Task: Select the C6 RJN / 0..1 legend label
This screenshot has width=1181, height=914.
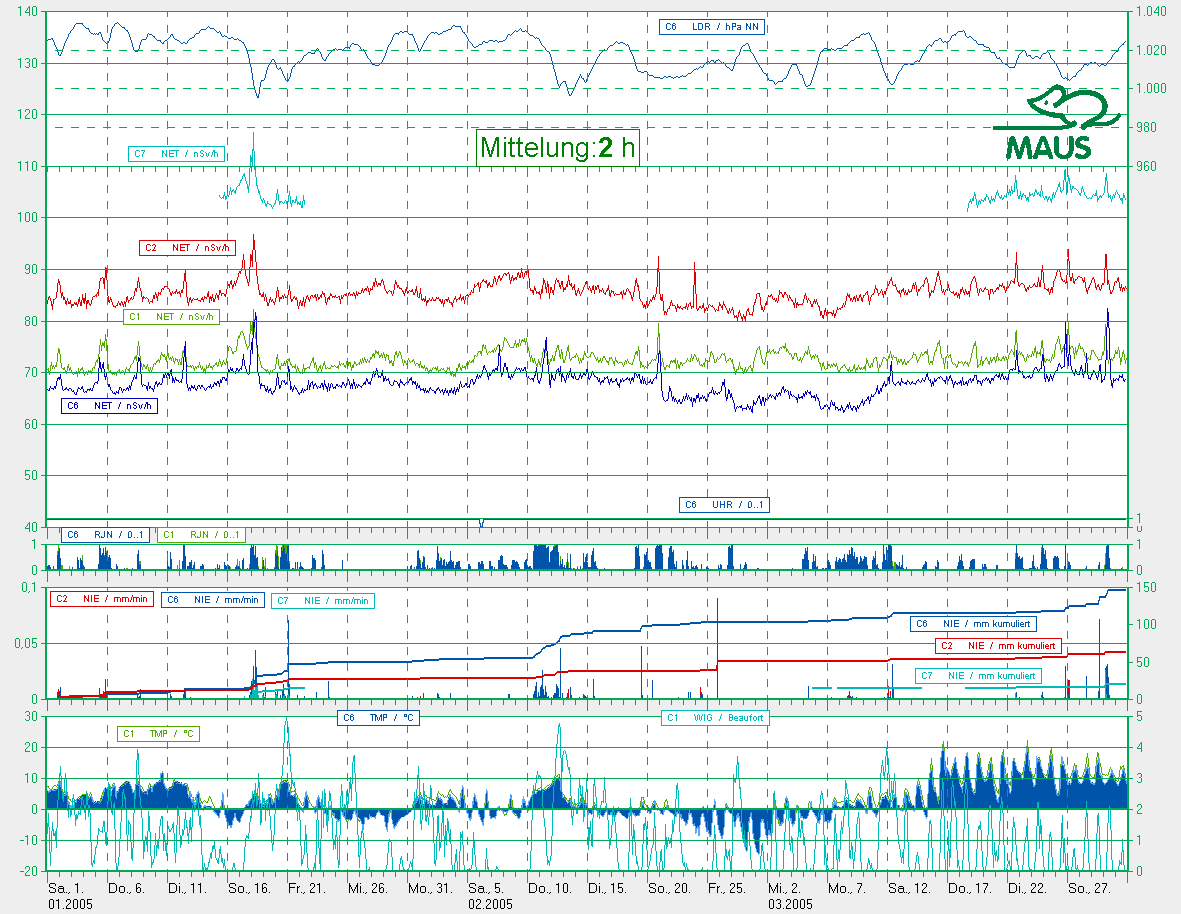Action: tap(105, 535)
